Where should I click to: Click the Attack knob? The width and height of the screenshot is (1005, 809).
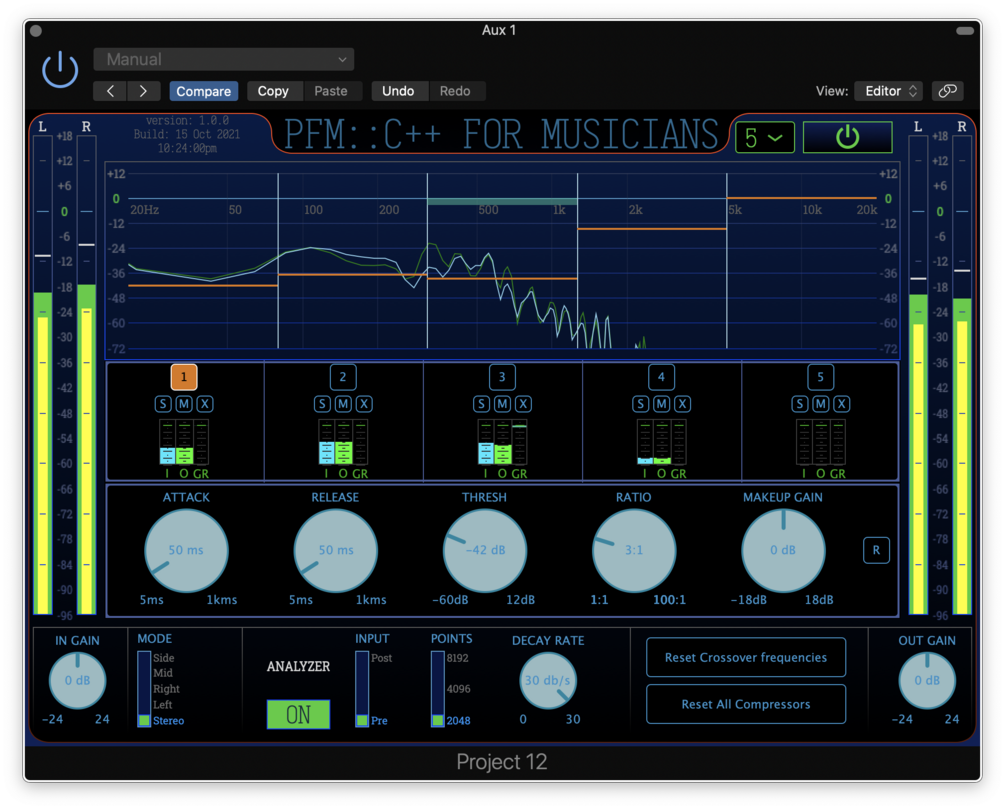coord(186,551)
